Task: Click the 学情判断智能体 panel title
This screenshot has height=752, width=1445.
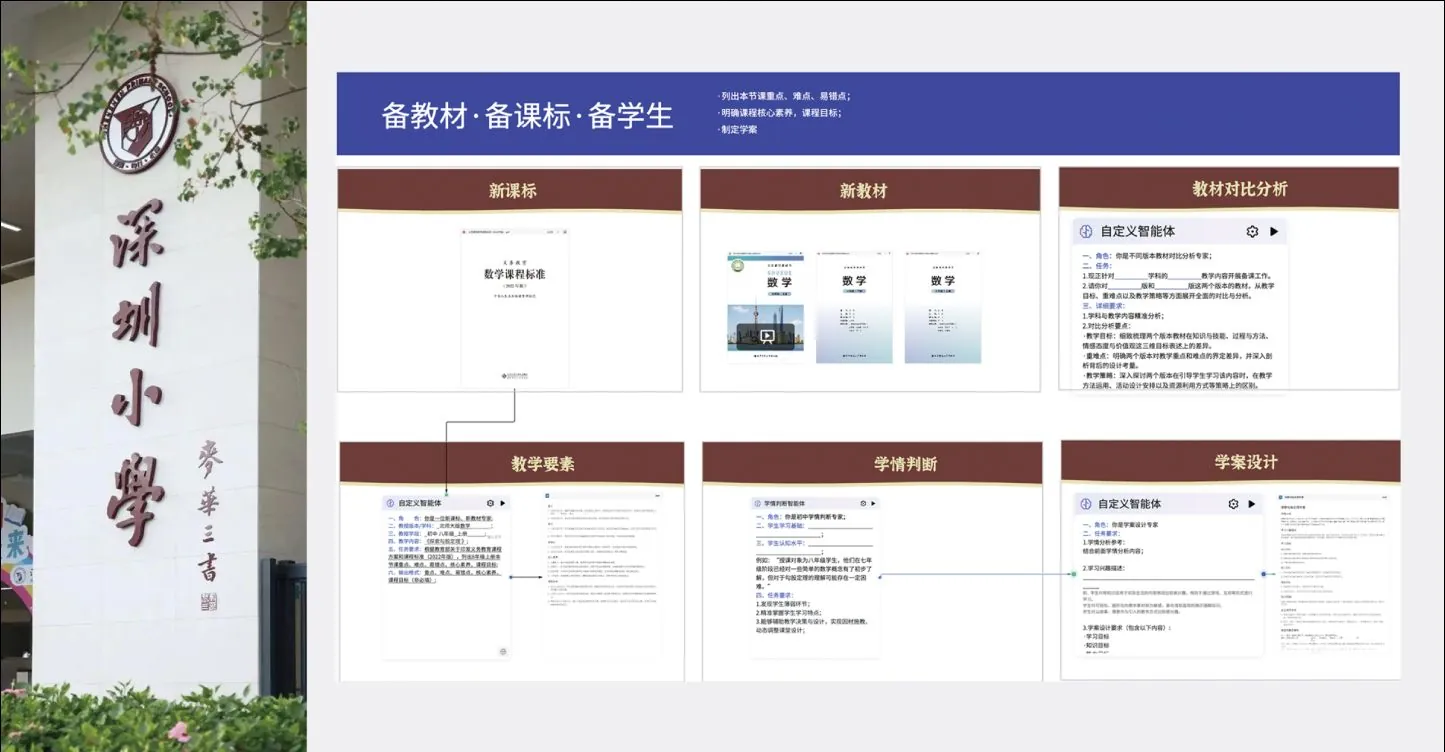Action: (x=784, y=504)
